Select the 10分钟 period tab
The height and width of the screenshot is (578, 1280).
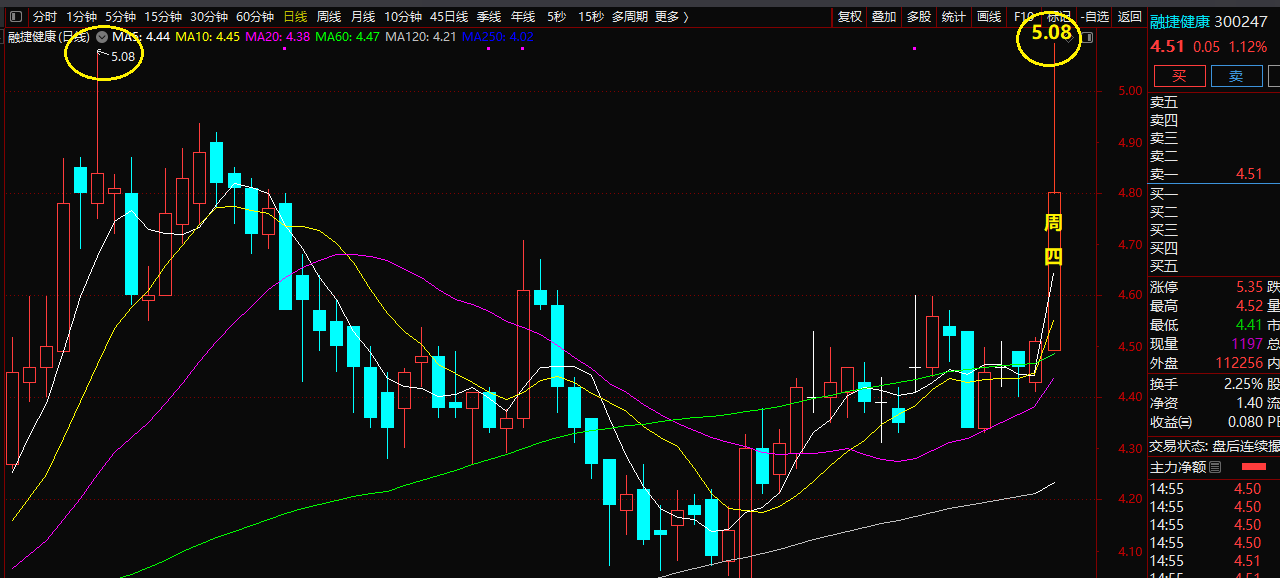tap(403, 17)
